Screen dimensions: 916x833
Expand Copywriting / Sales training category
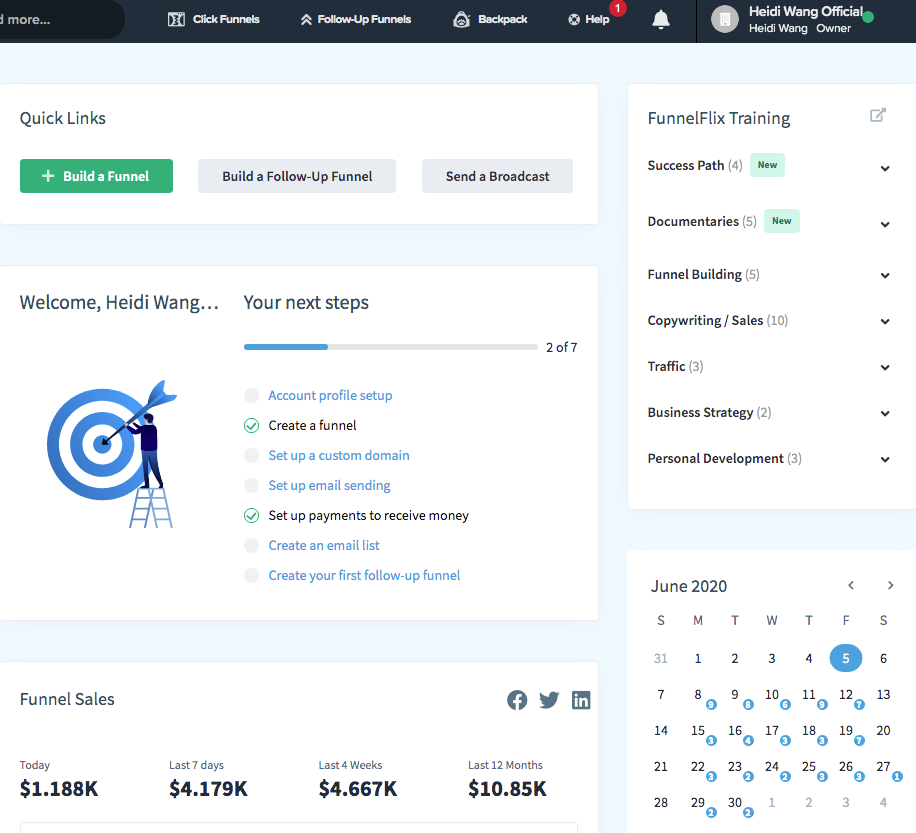[x=884, y=322]
